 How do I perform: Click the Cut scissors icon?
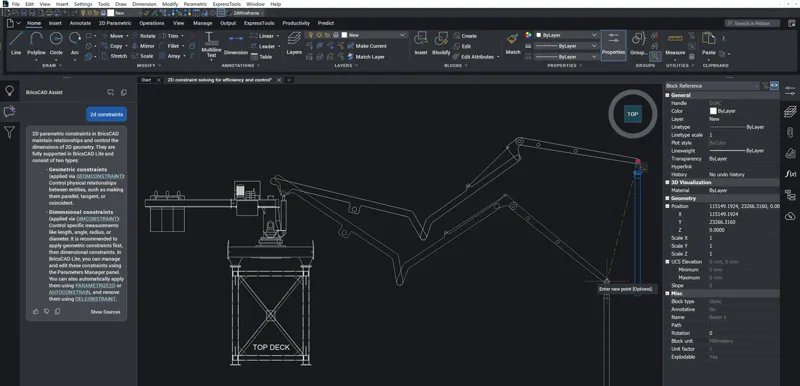(723, 39)
